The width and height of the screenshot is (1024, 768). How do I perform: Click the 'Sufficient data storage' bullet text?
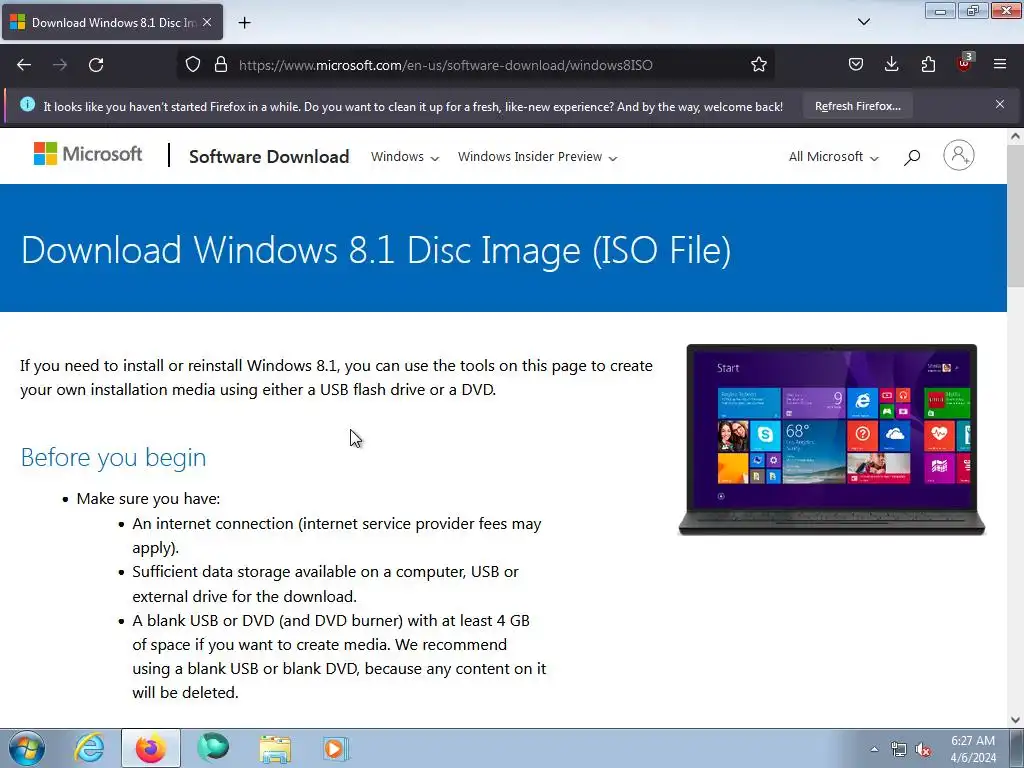tap(325, 584)
